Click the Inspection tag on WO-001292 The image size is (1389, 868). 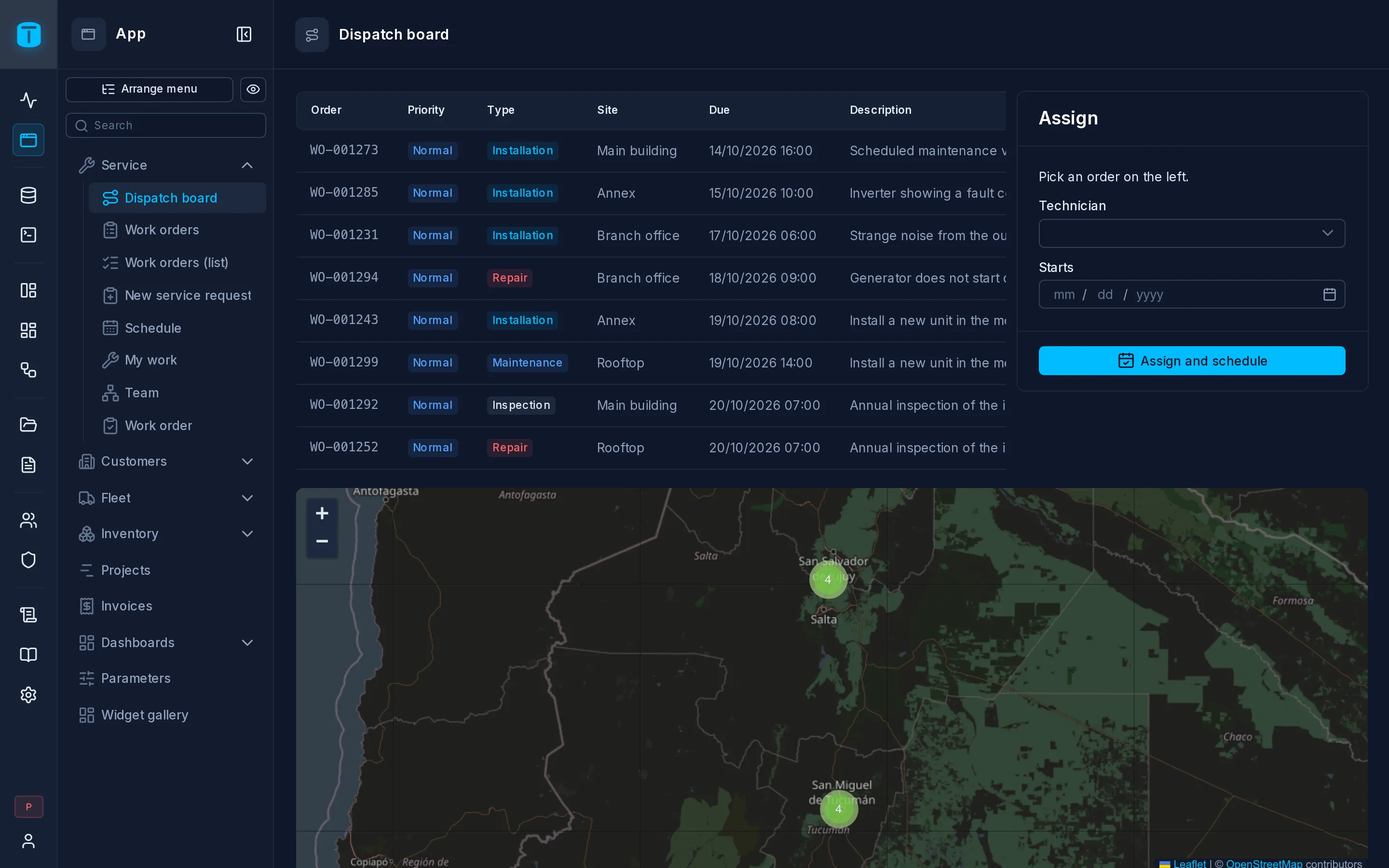(521, 405)
